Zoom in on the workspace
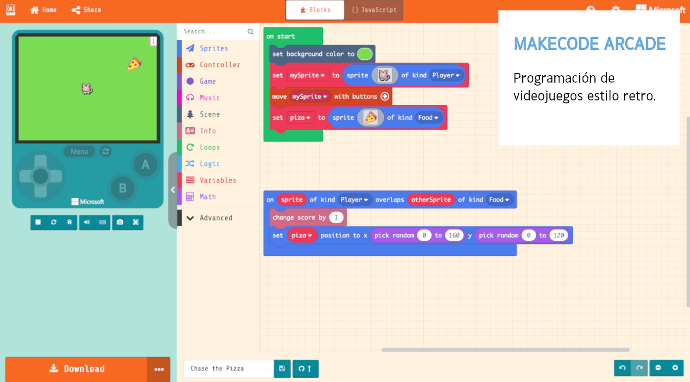Image resolution: width=690 pixels, height=382 pixels. point(675,368)
